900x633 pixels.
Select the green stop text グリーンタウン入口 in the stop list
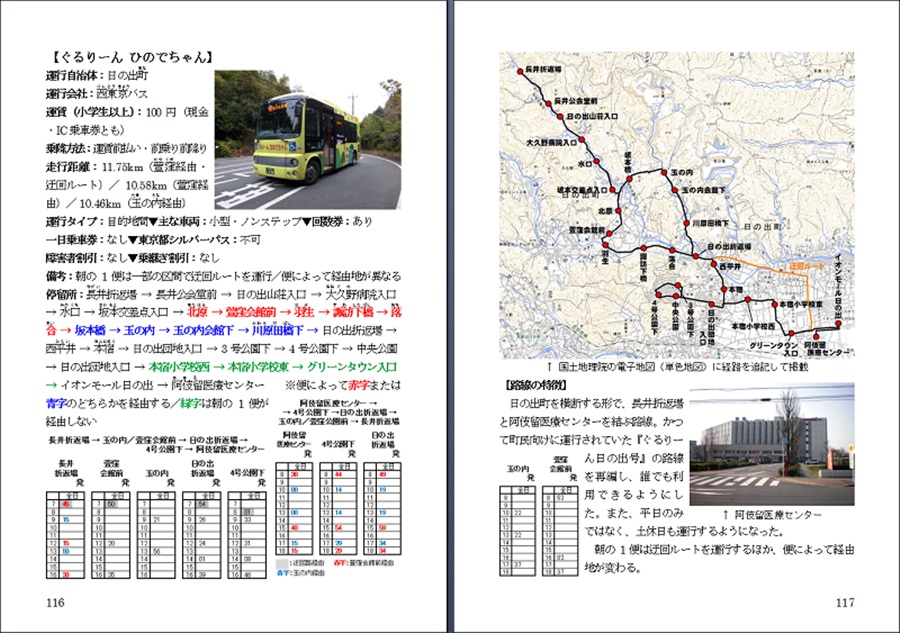pos(352,367)
